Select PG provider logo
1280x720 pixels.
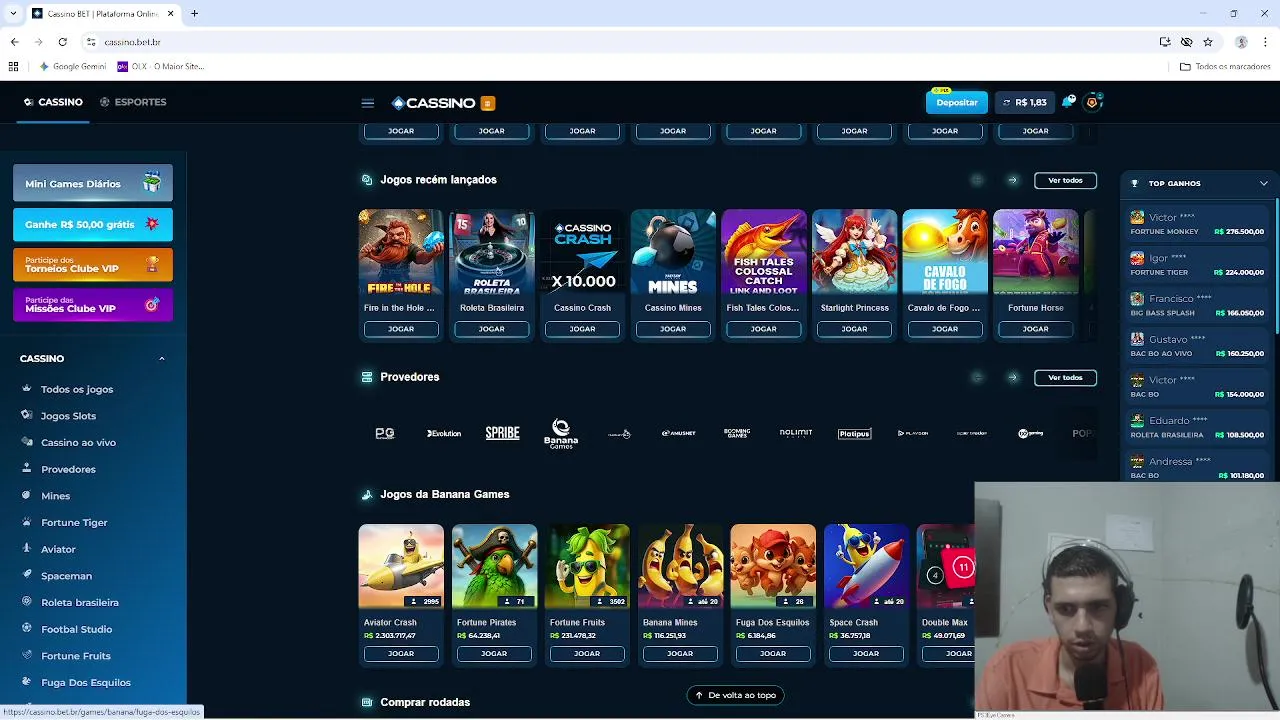(x=385, y=433)
